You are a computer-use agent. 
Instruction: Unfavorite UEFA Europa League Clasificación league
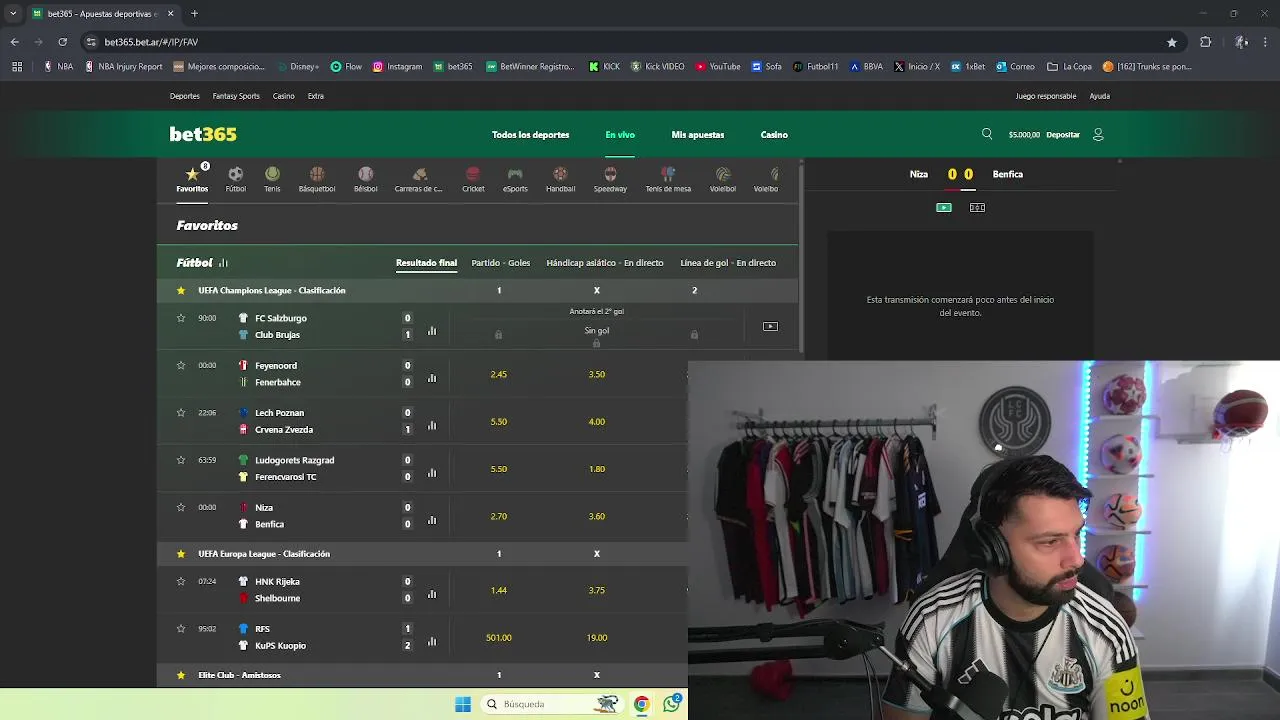pos(181,553)
